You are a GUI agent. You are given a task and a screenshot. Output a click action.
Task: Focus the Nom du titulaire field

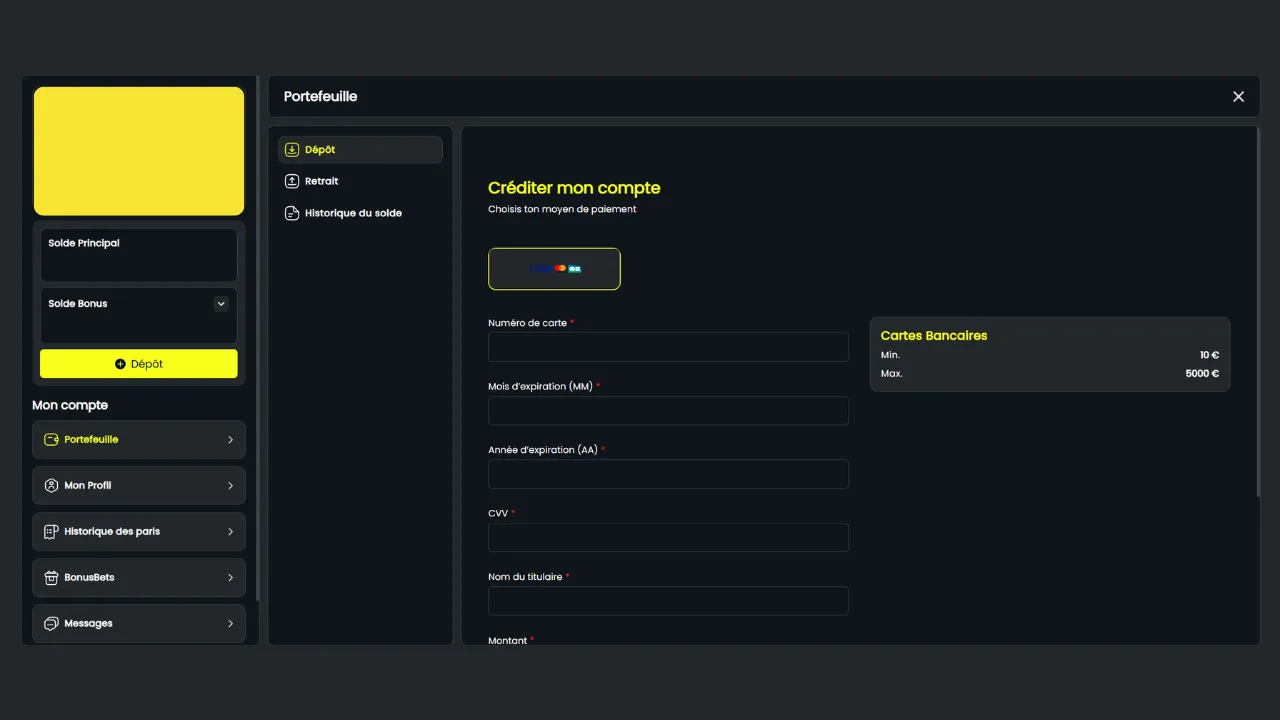pos(668,601)
